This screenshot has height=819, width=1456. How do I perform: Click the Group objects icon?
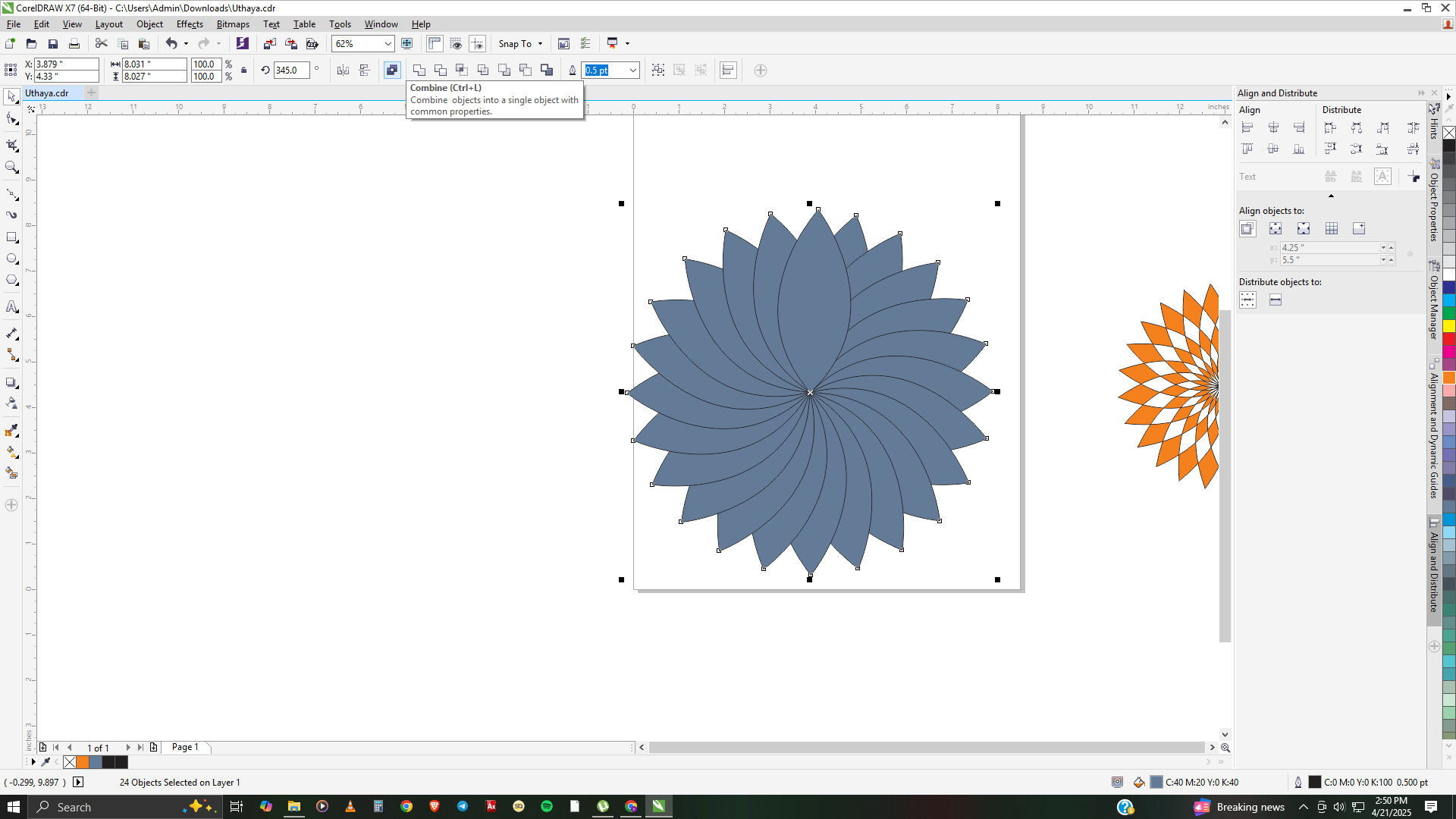[x=658, y=71]
